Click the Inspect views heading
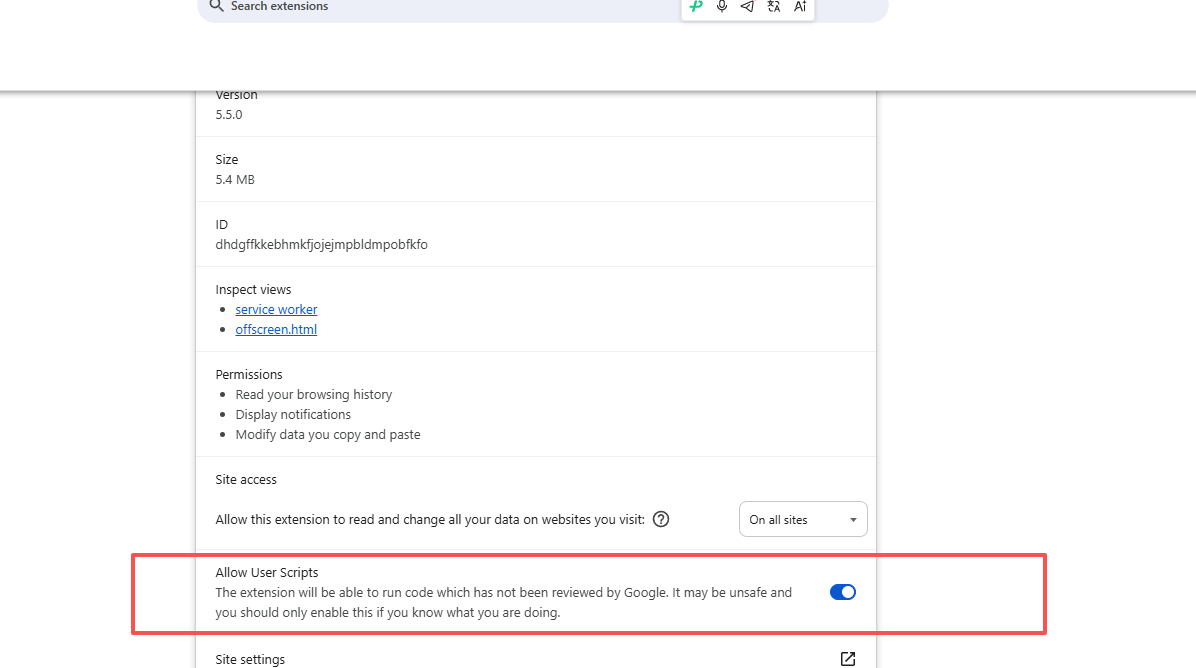This screenshot has width=1196, height=668. point(253,290)
